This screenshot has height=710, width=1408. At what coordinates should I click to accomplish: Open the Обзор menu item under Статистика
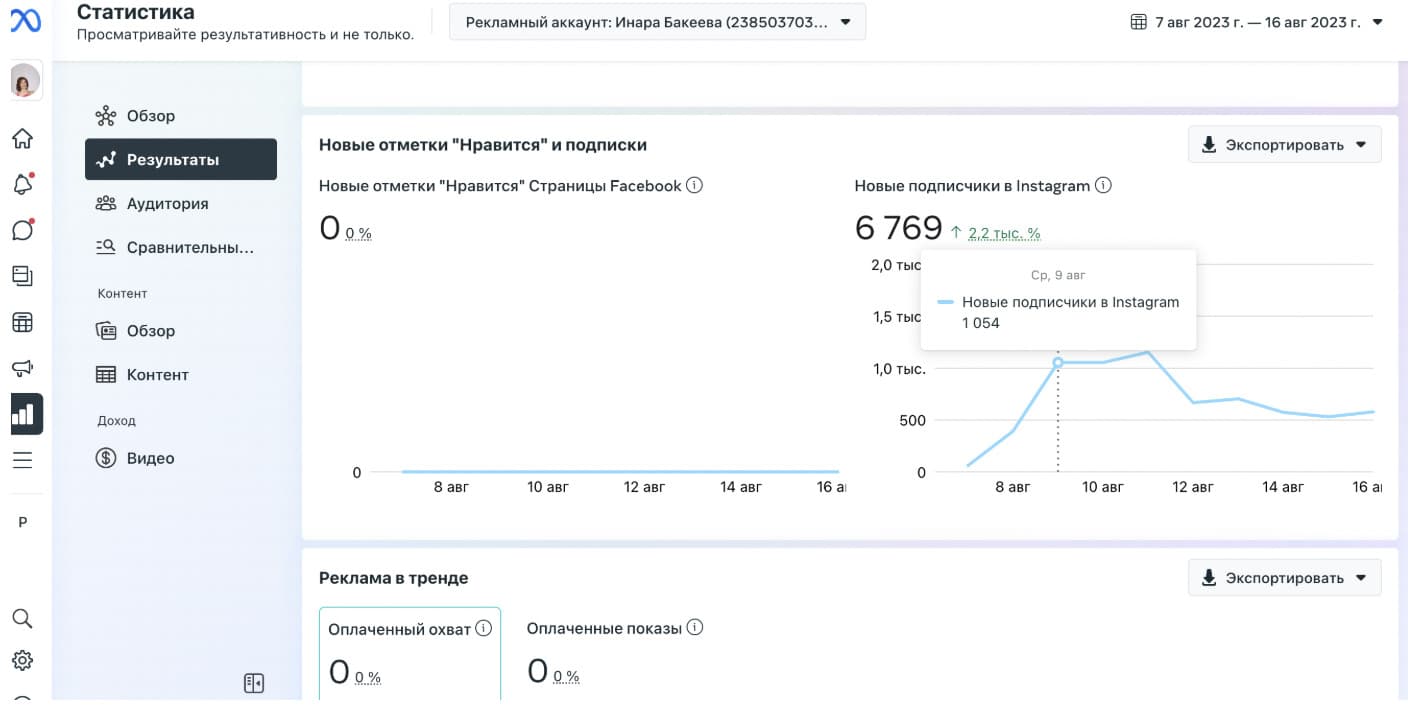tap(180, 116)
